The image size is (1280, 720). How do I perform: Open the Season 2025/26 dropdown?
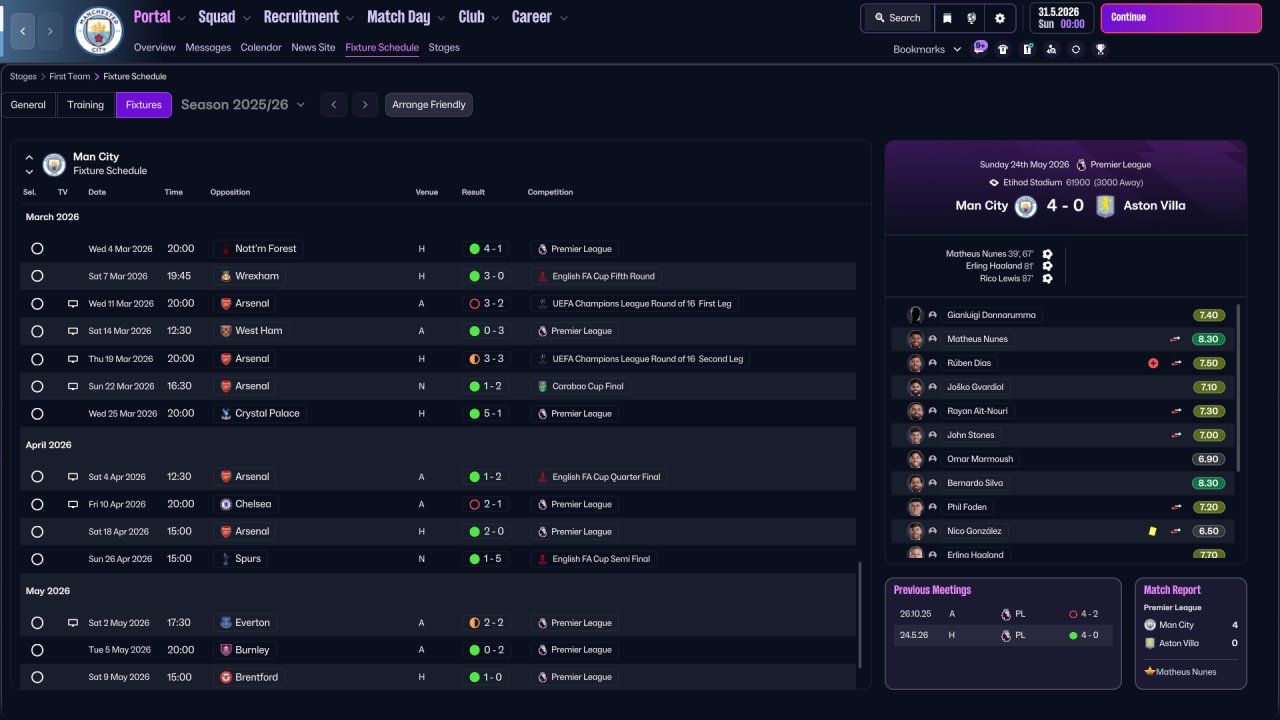[243, 105]
